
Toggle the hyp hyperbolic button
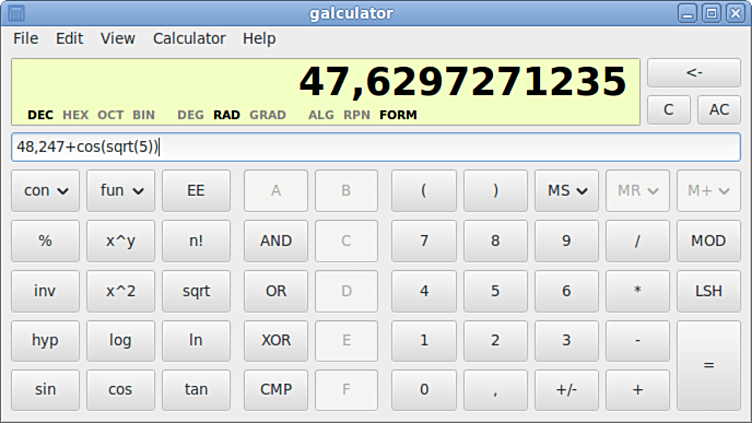pos(45,340)
